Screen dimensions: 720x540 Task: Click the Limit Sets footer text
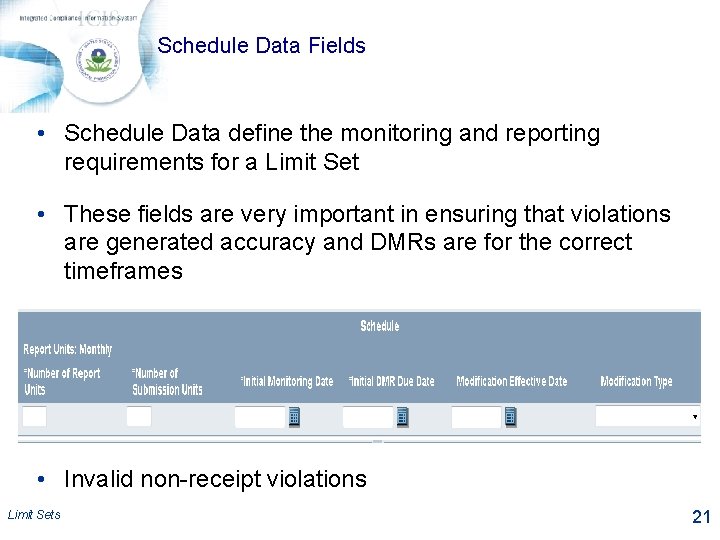33,515
